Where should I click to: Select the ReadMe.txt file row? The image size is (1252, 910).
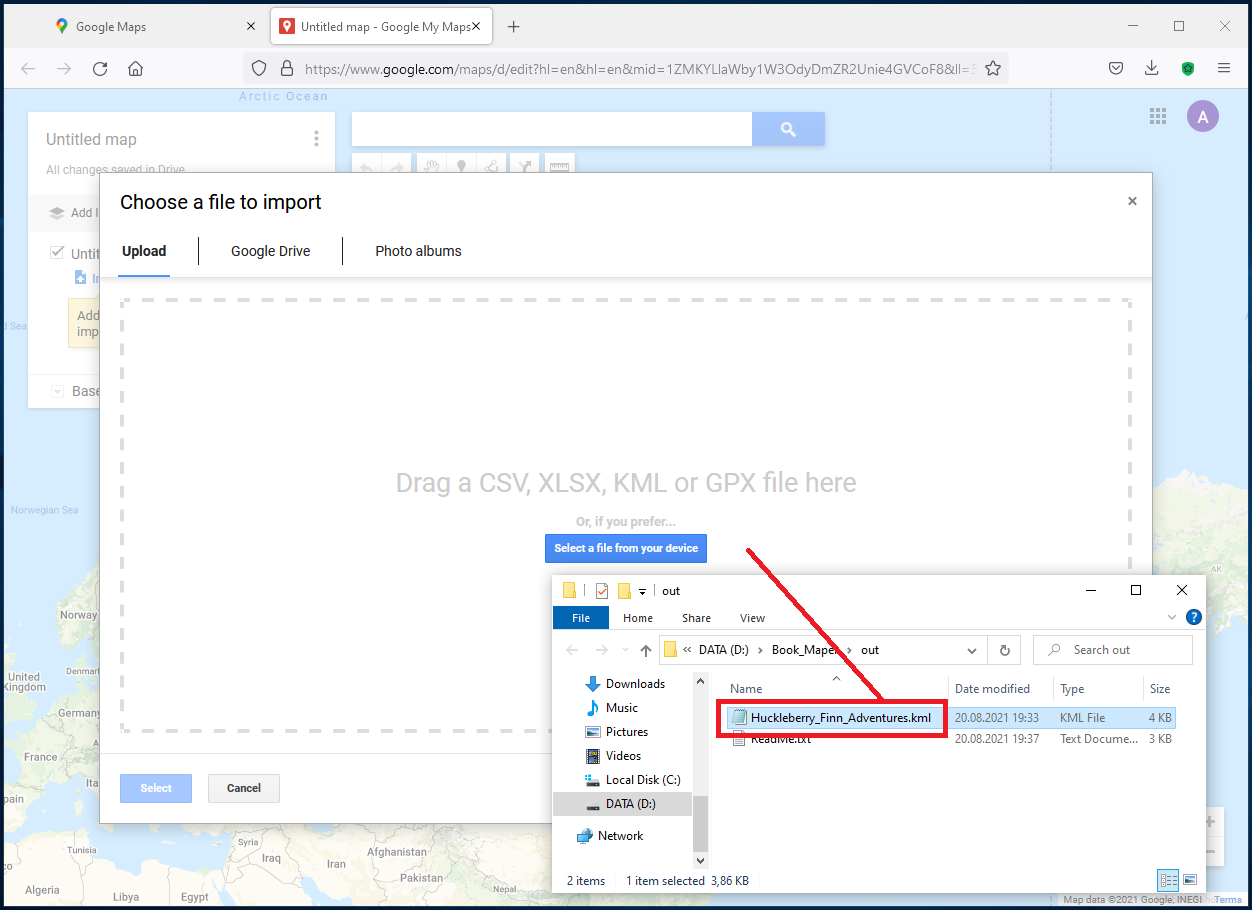tap(950, 739)
